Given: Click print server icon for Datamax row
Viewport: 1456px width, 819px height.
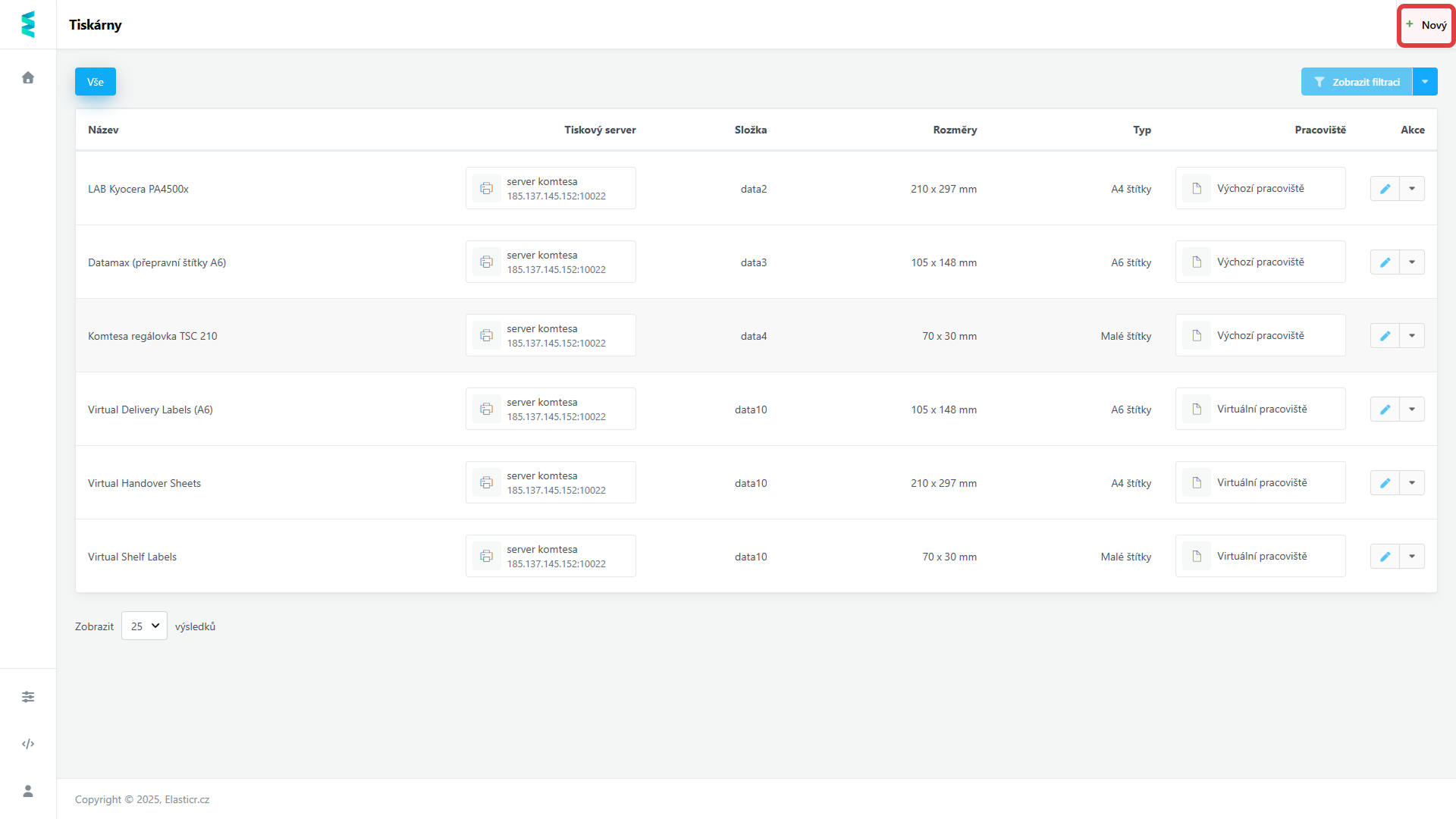Looking at the screenshot, I should [x=486, y=262].
